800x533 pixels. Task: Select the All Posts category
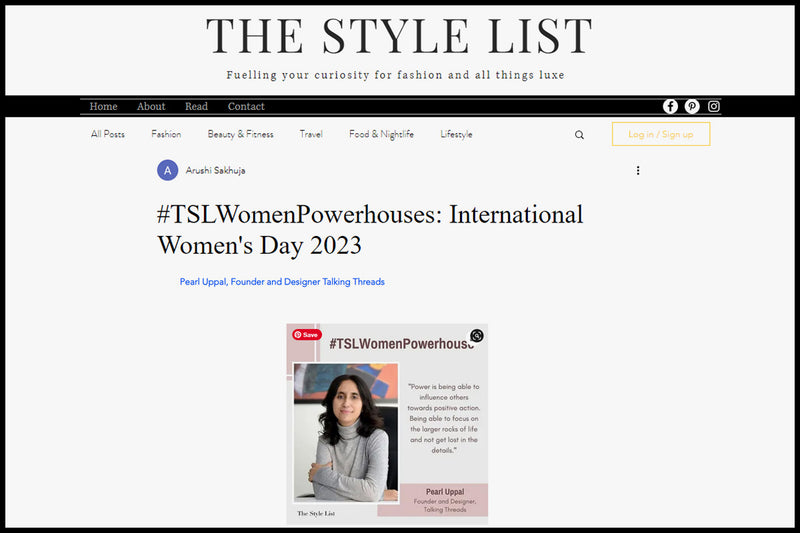108,134
